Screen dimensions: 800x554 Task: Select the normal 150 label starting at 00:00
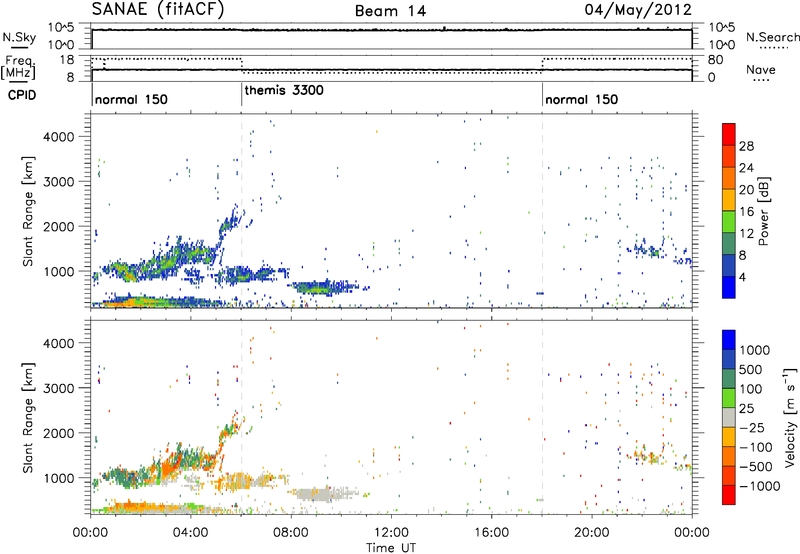[x=131, y=99]
